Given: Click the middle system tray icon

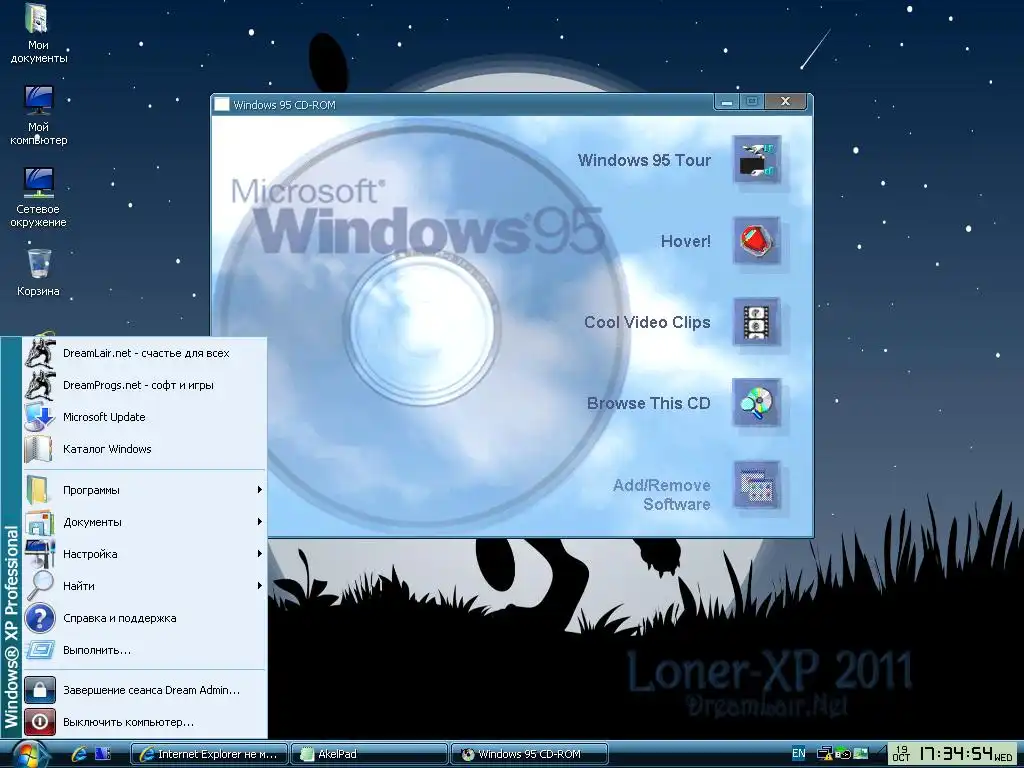Looking at the screenshot, I should click(x=843, y=754).
